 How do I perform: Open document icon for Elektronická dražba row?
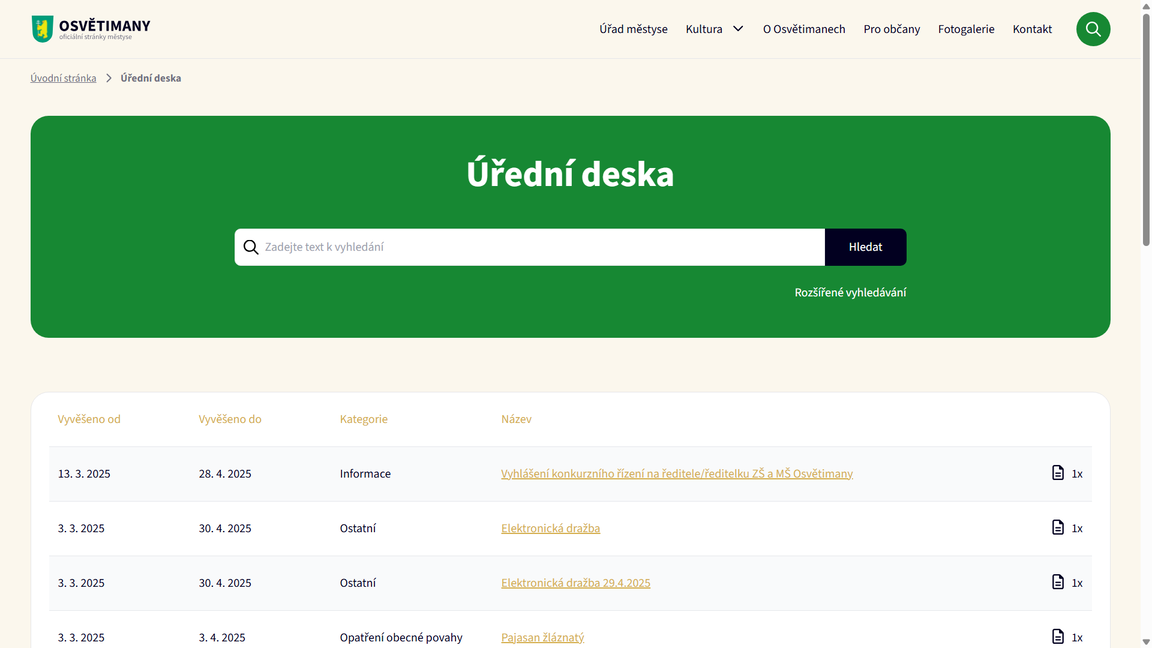click(1057, 527)
